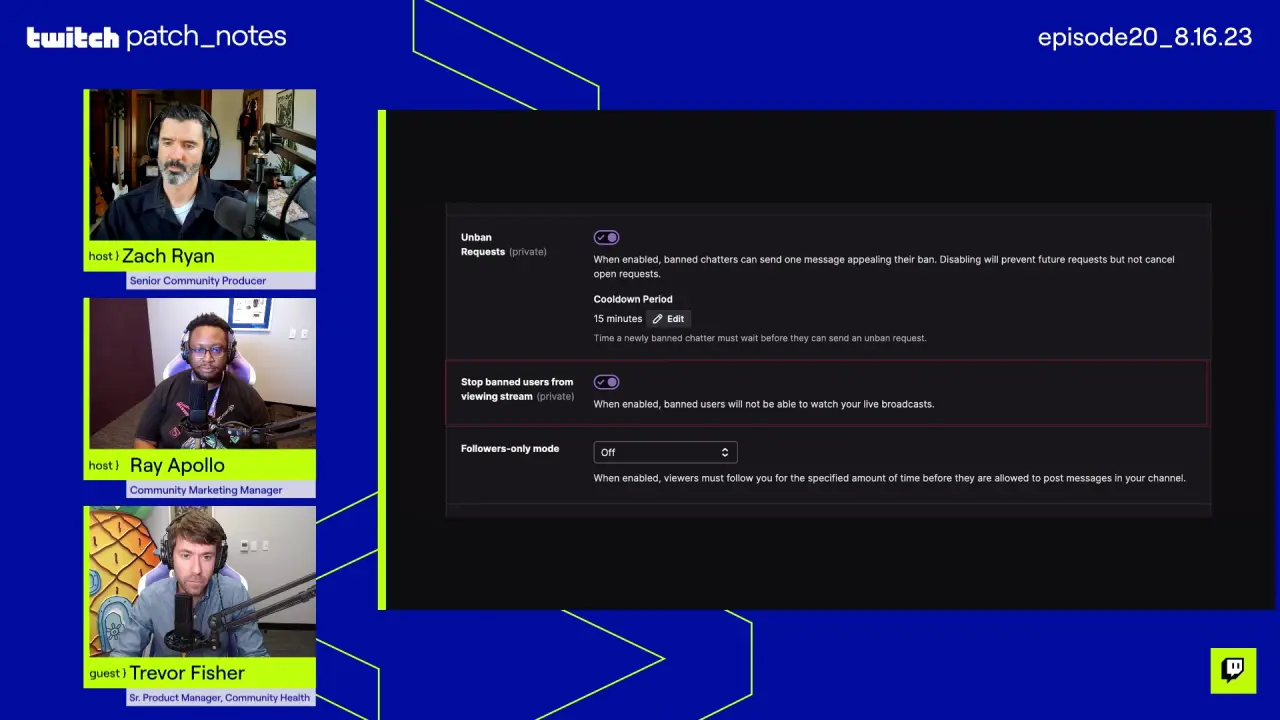
Task: Turn off Stop banned users from viewing stream
Action: click(x=606, y=381)
